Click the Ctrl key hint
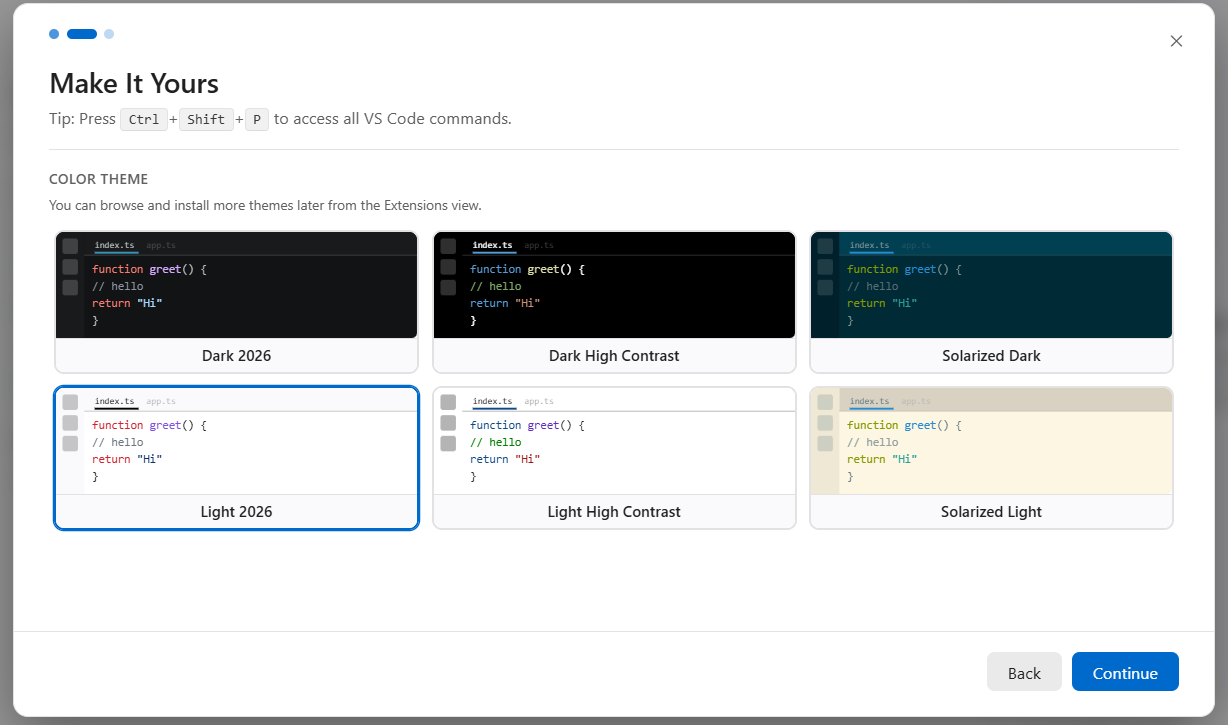 (144, 119)
